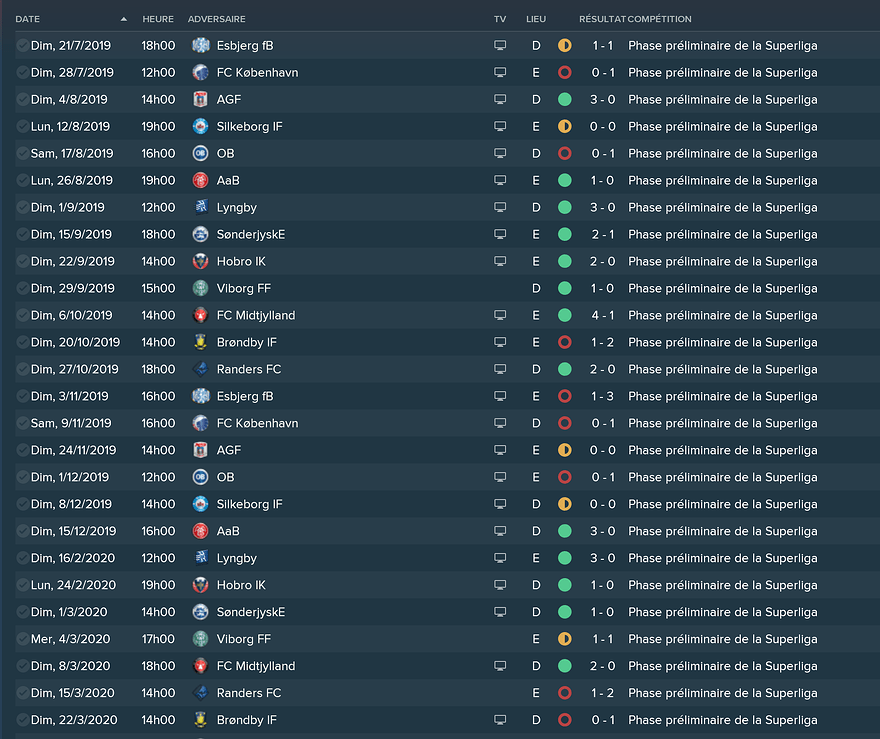Click the TV broadcast icon for the OB match on 17/8/2019

[500, 153]
